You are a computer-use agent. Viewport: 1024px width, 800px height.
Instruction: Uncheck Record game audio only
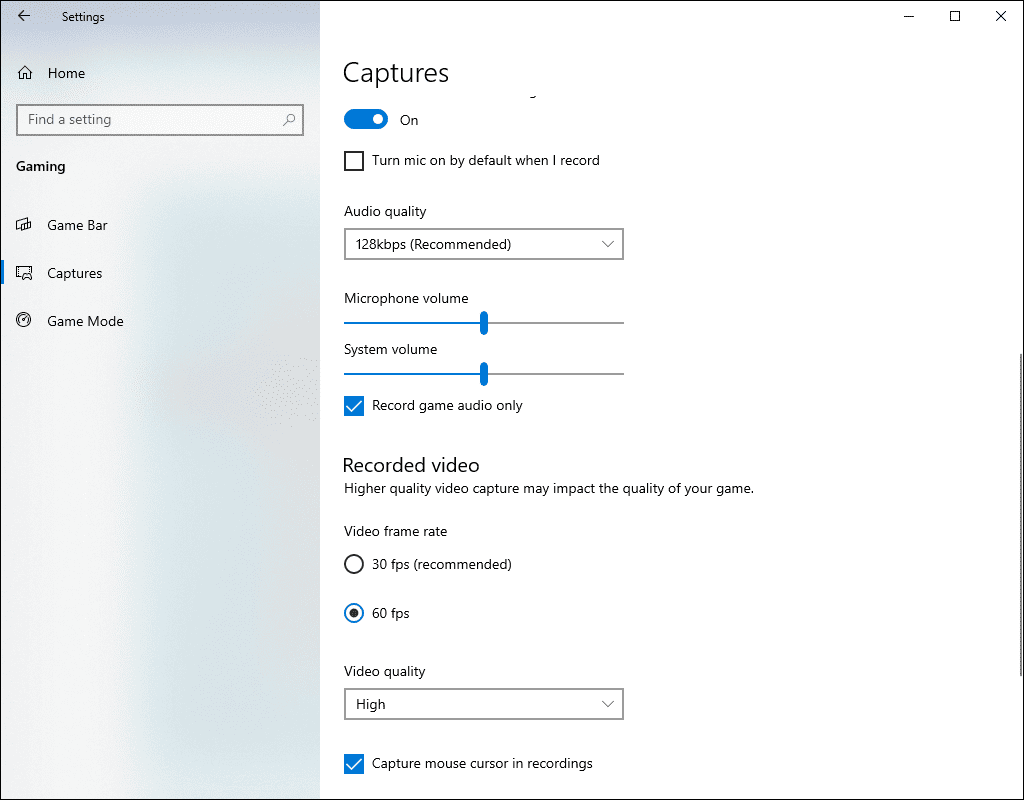353,405
